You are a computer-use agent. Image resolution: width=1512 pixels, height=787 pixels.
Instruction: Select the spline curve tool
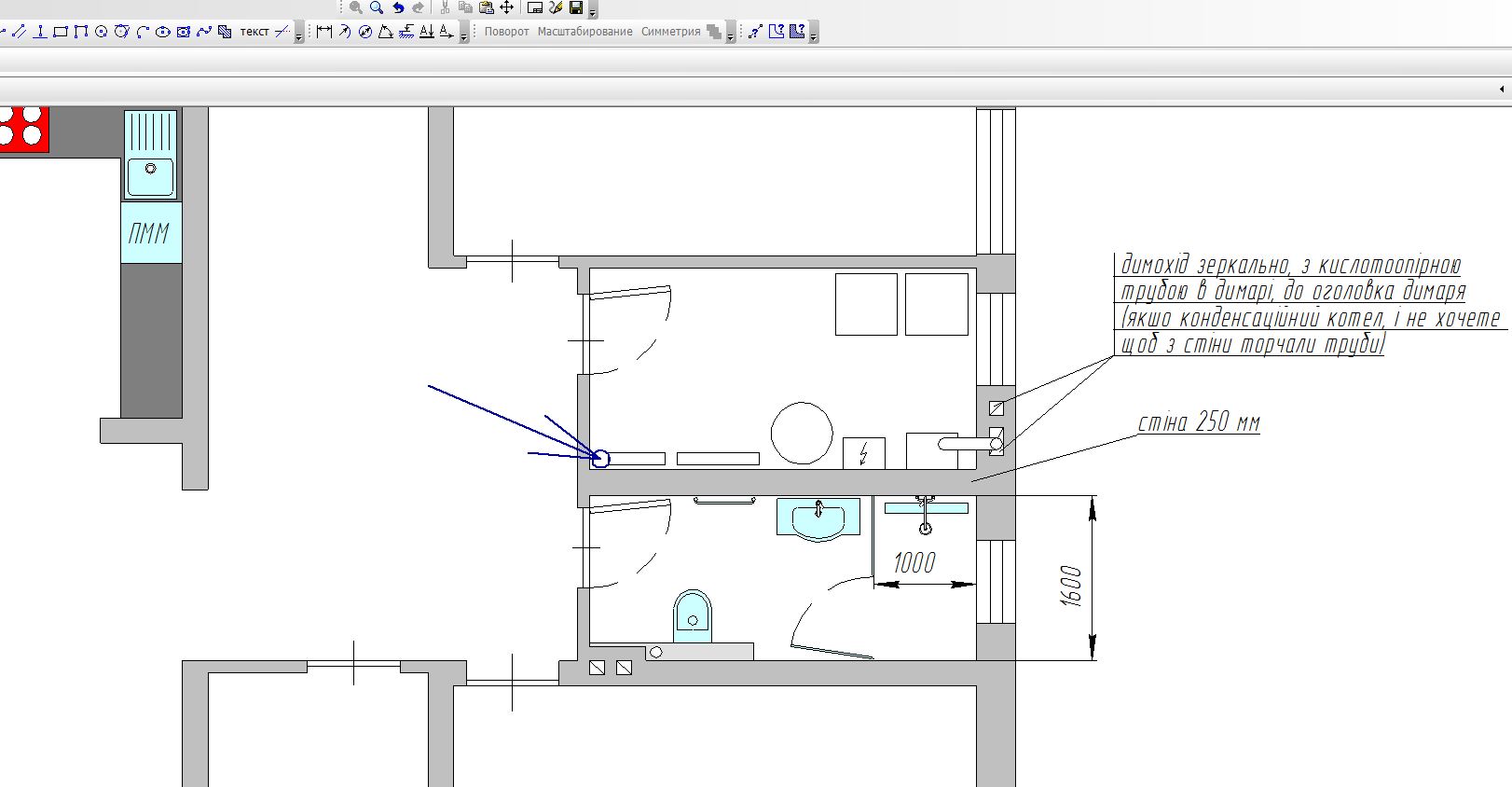click(204, 32)
